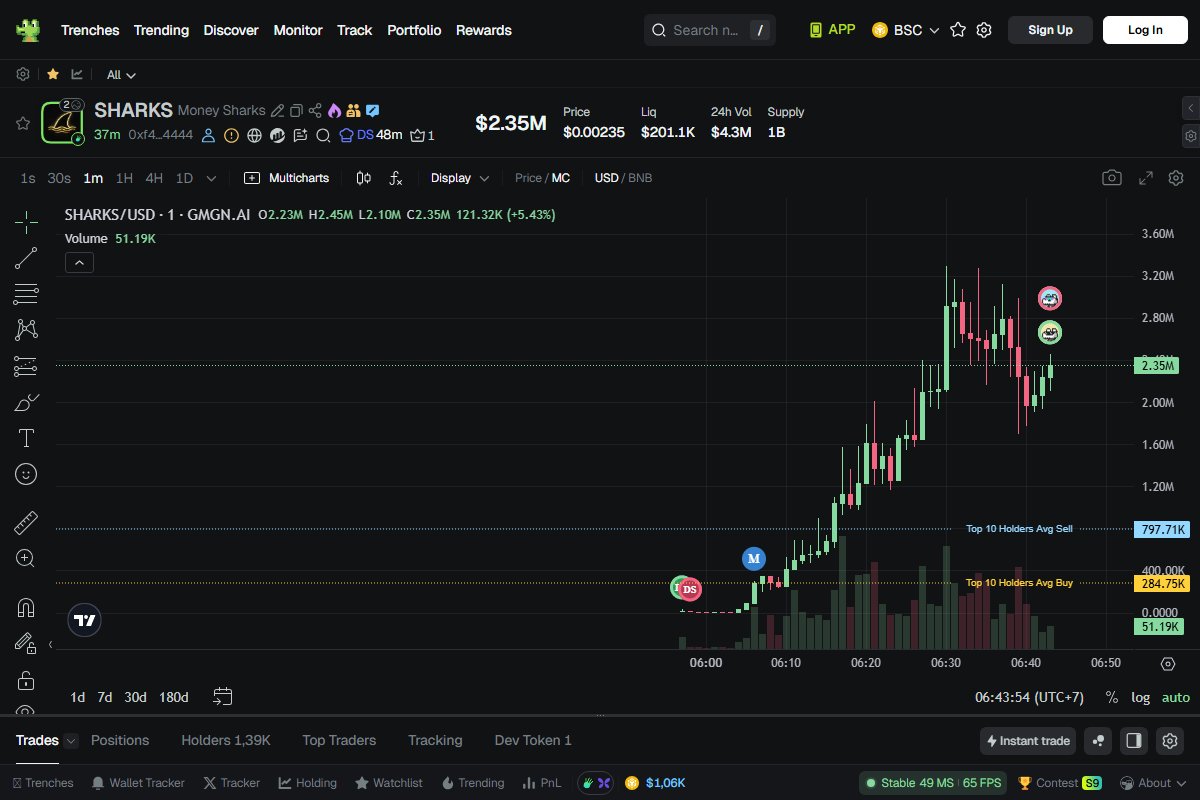
Task: Open the indicators fx menu
Action: click(396, 178)
